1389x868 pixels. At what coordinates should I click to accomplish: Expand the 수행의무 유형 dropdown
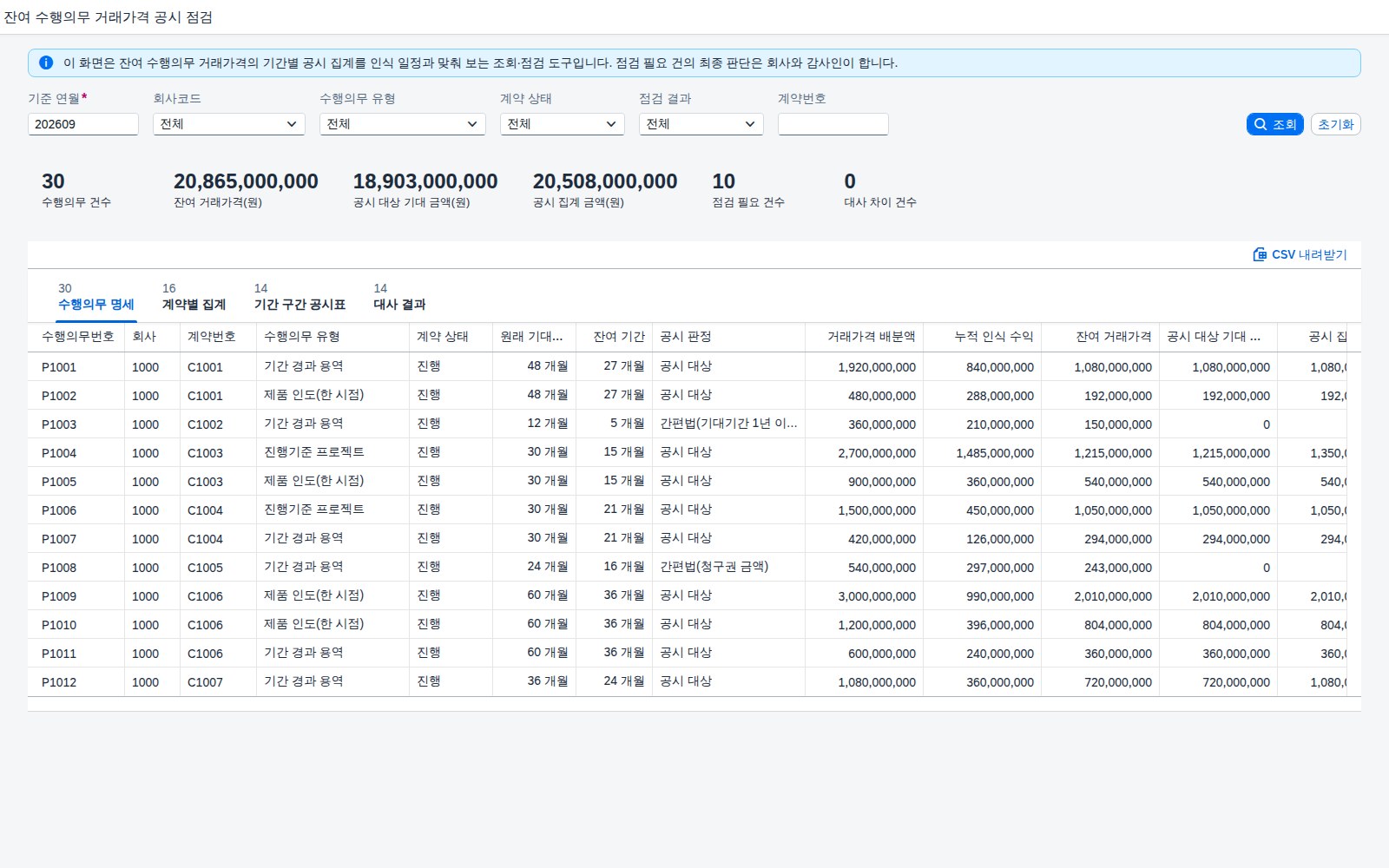(x=403, y=124)
